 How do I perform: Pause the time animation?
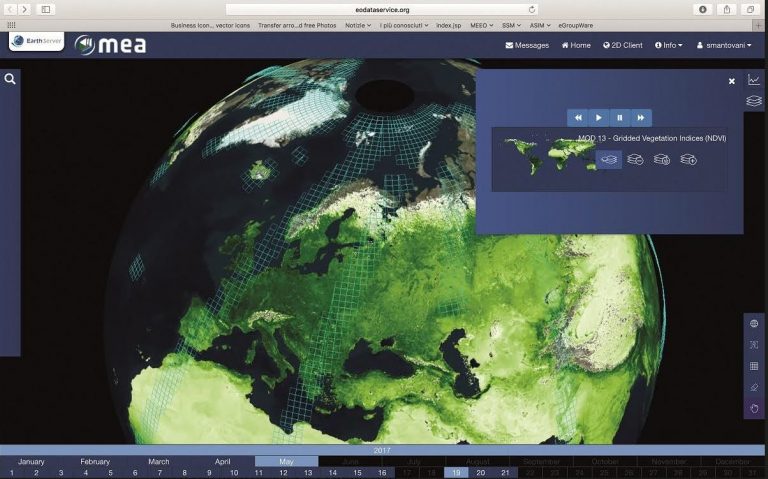click(620, 118)
